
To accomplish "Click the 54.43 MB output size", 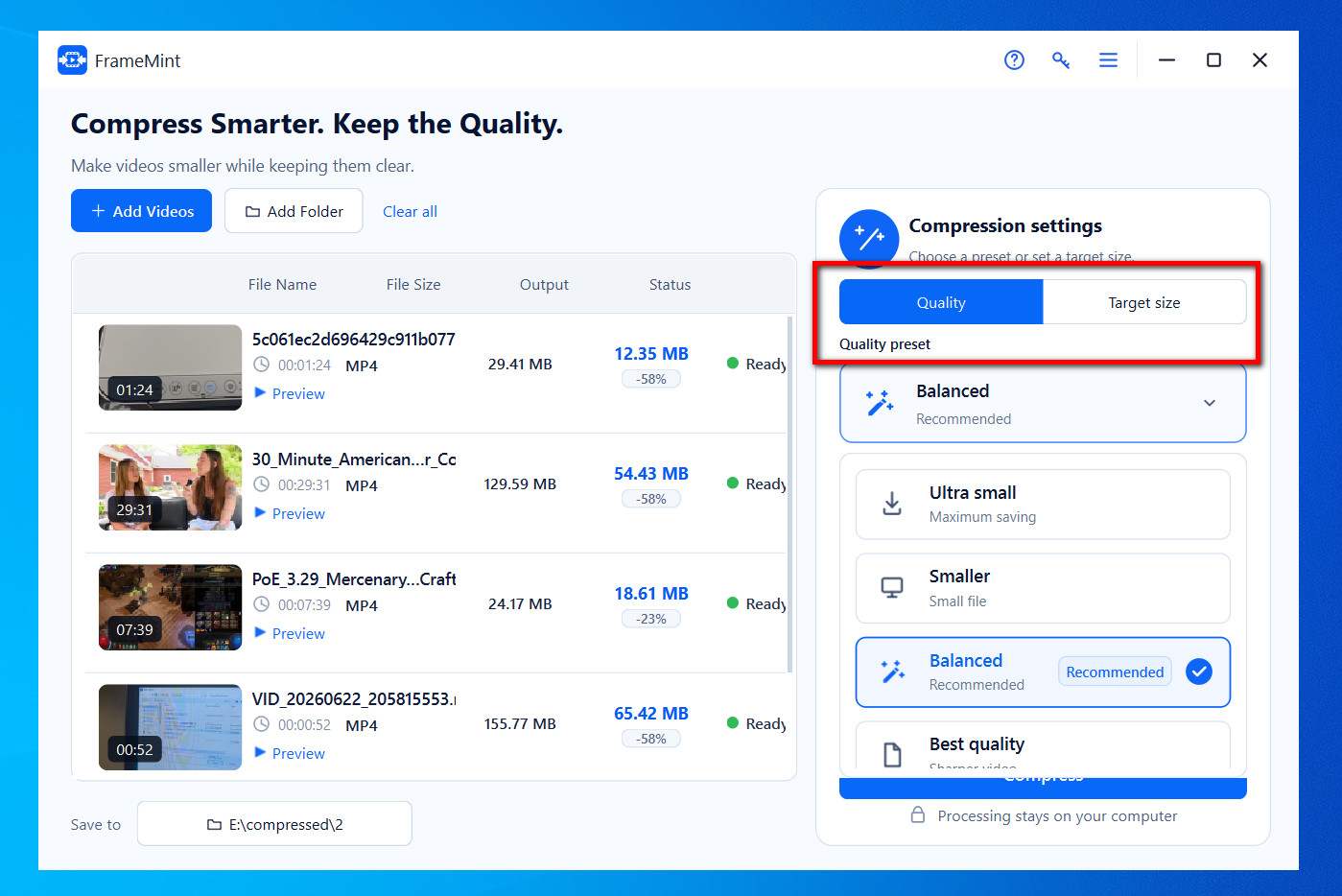I will click(651, 474).
